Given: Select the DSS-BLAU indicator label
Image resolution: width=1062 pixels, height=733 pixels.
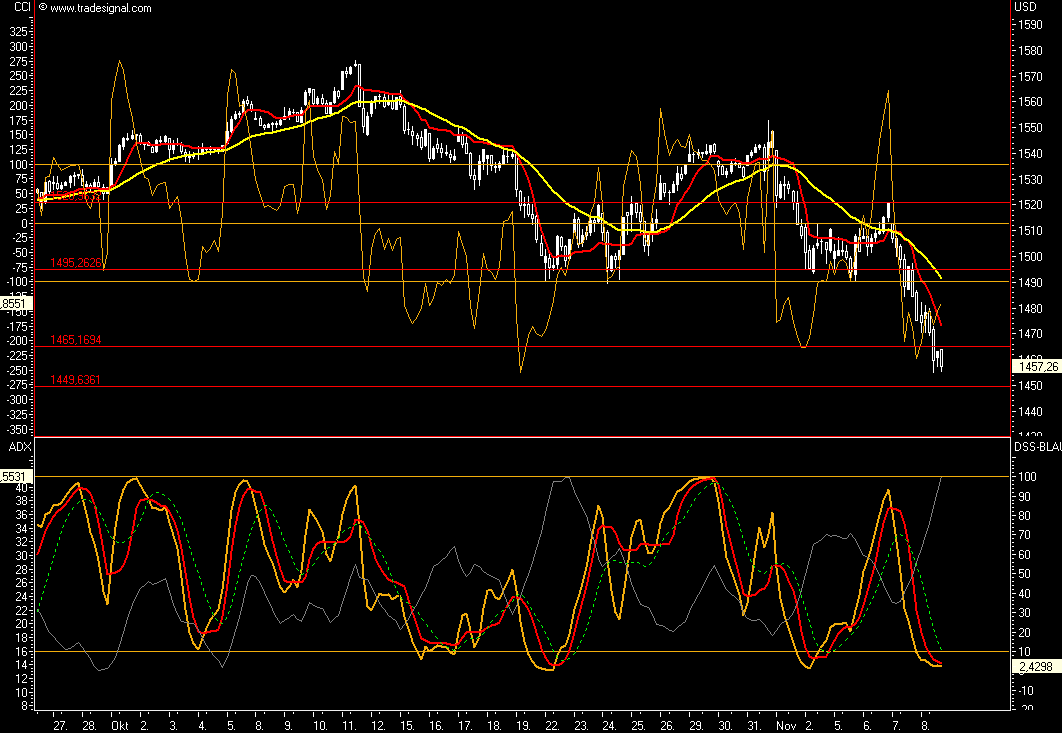Looking at the screenshot, I should click(x=1037, y=445).
